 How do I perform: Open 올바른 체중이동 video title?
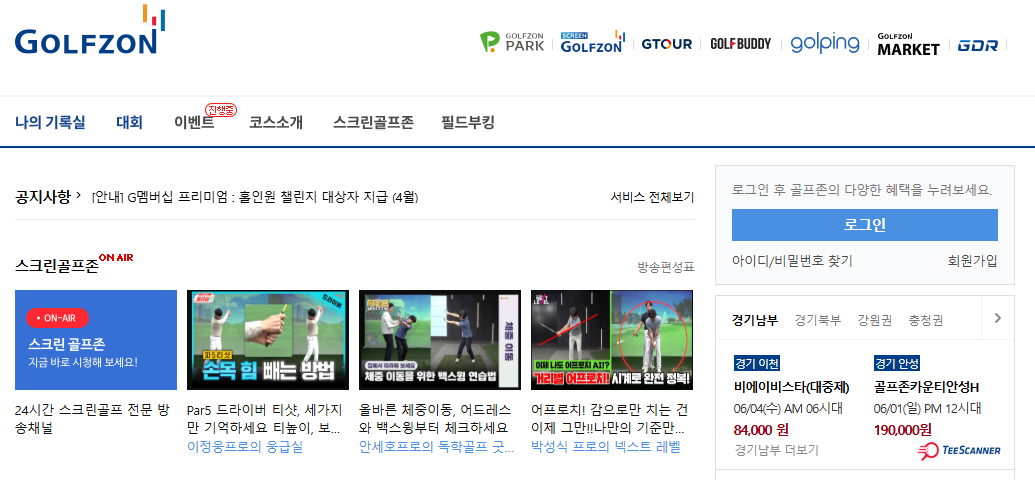(x=435, y=419)
